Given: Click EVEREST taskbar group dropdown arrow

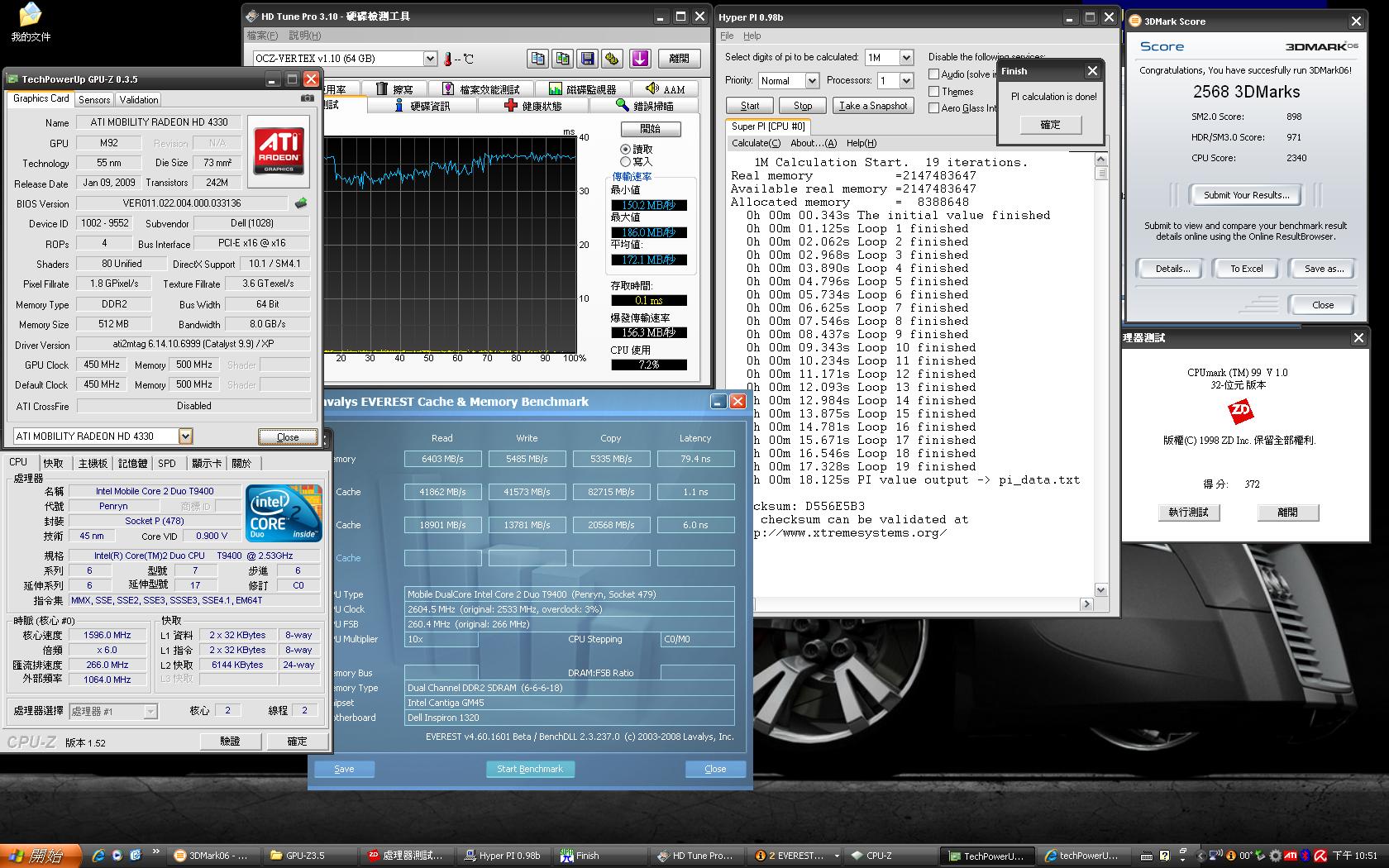Looking at the screenshot, I should coord(836,856).
